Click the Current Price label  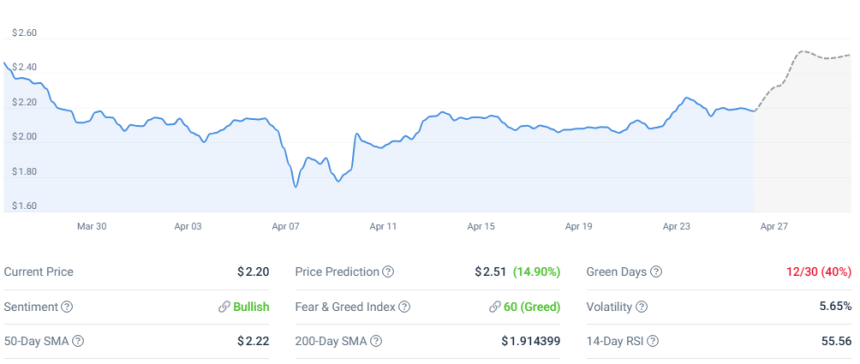[38, 272]
